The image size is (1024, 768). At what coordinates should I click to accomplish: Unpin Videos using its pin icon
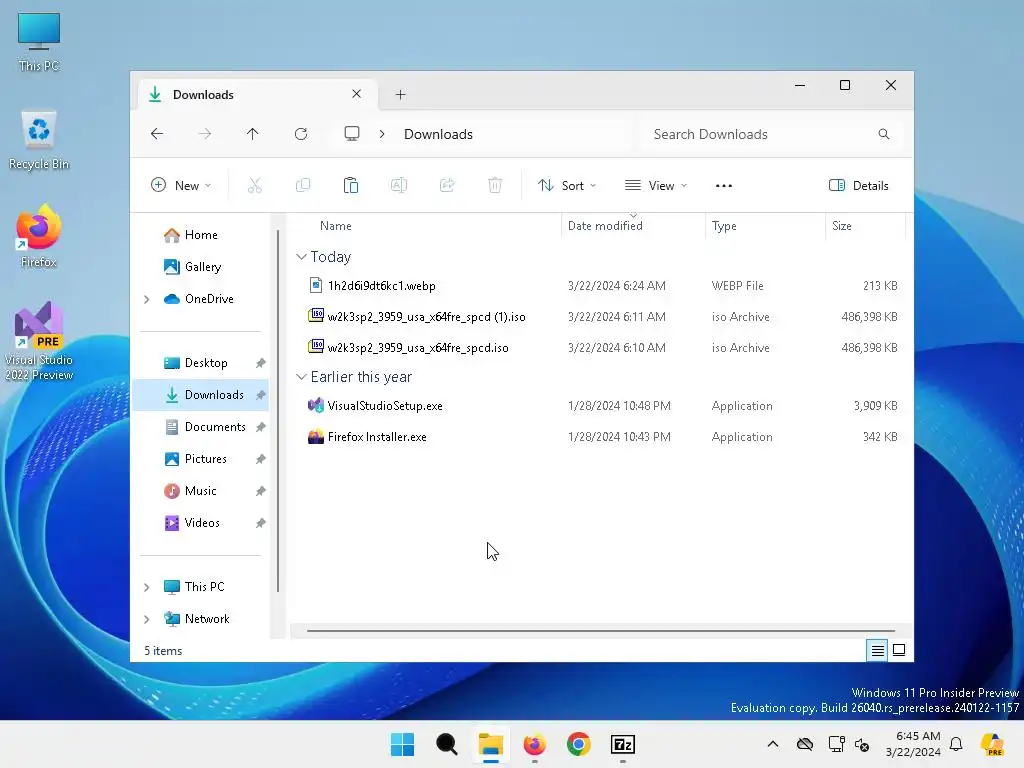(x=261, y=523)
